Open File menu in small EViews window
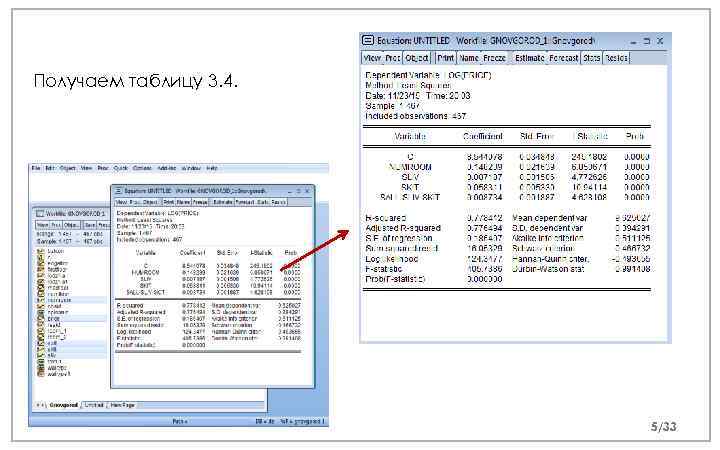Screen dimensions: 720x450 (36, 168)
